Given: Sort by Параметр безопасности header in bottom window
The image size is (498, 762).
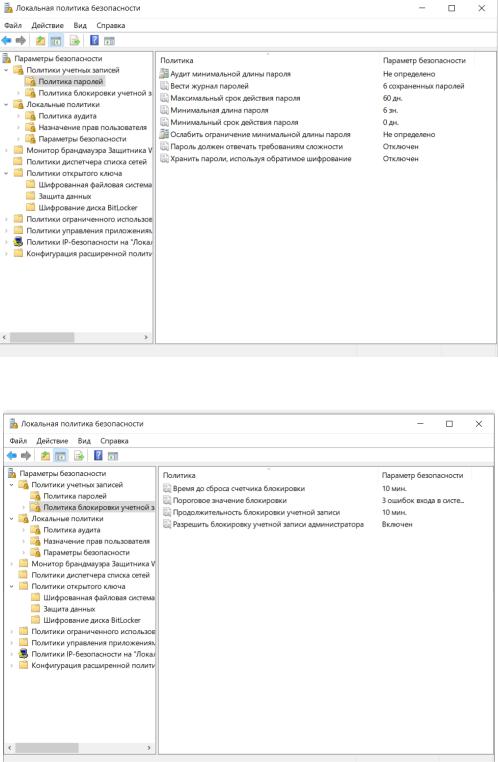Looking at the screenshot, I should 422,475.
